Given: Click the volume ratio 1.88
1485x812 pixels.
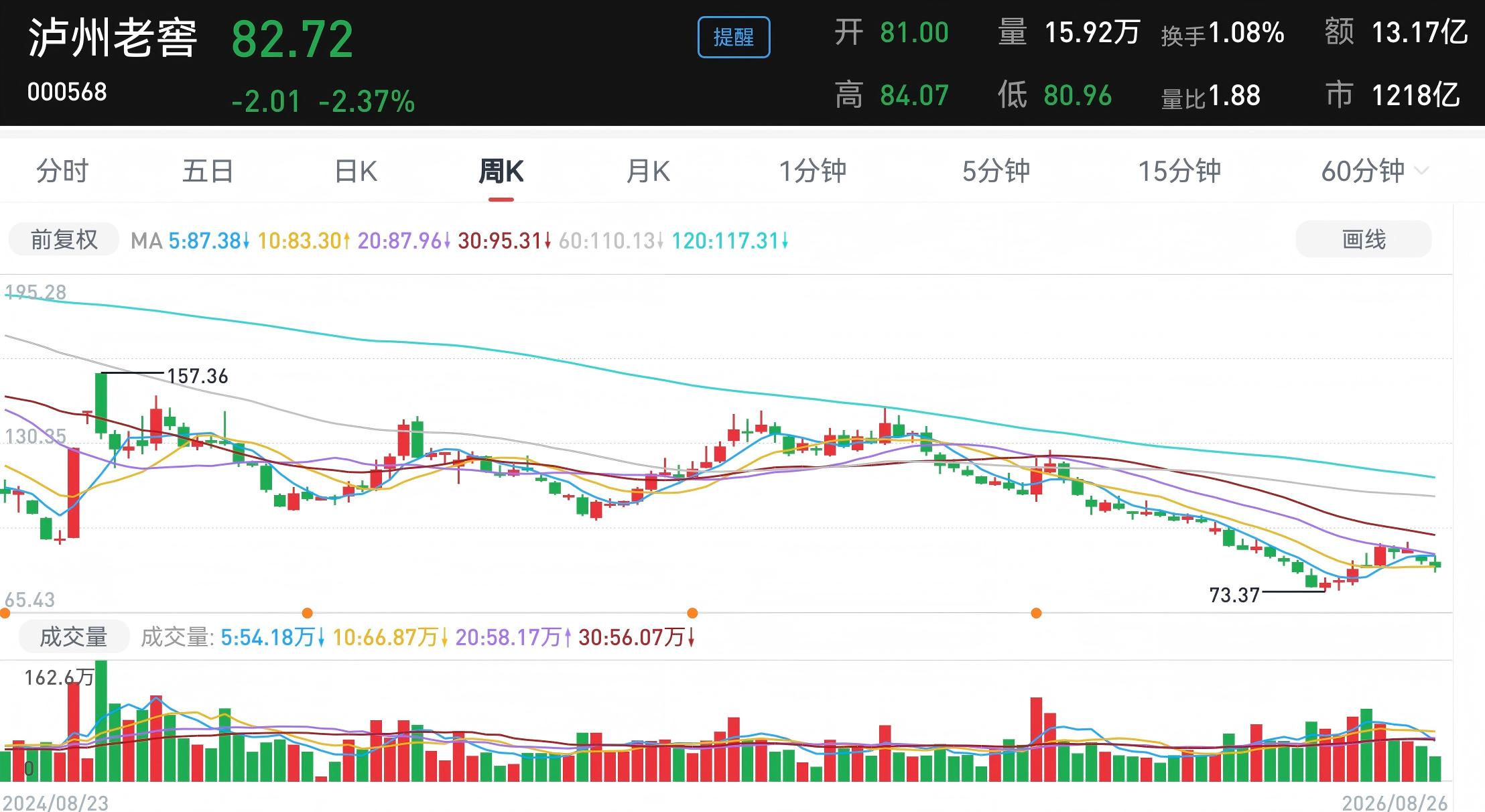Looking at the screenshot, I should click(1235, 96).
